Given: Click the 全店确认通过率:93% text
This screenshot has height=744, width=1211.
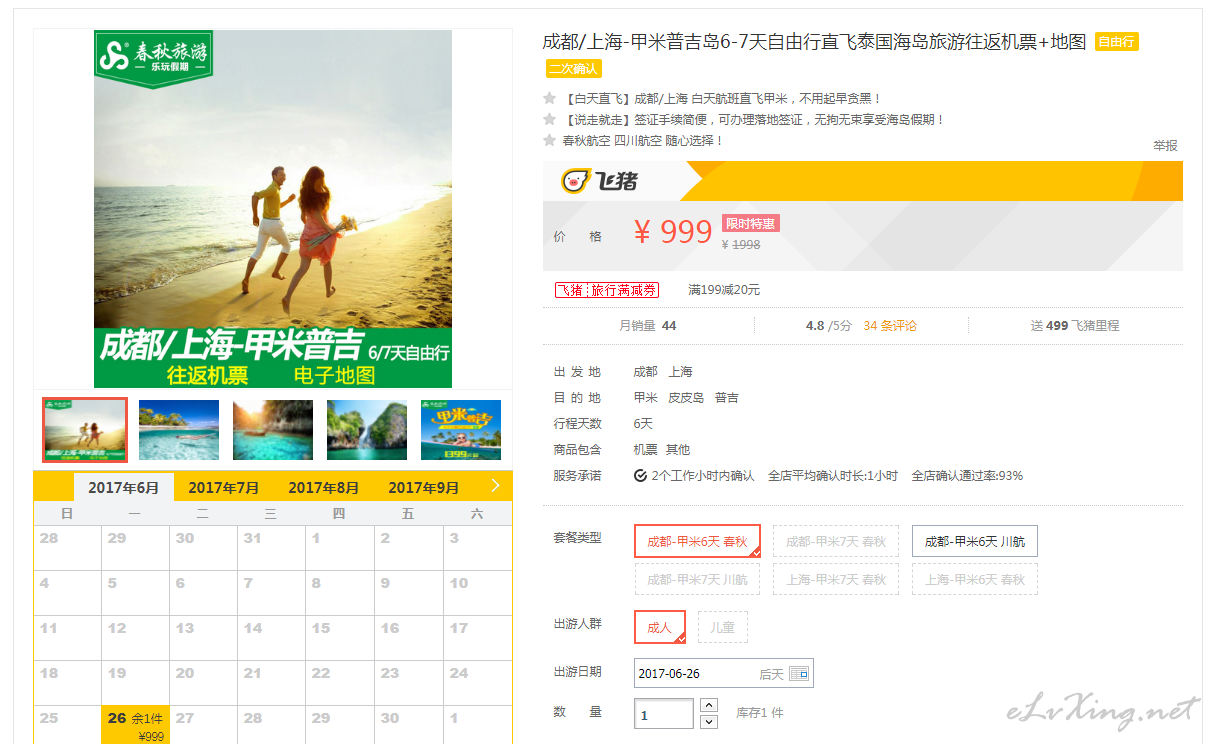Looking at the screenshot, I should coord(967,476).
